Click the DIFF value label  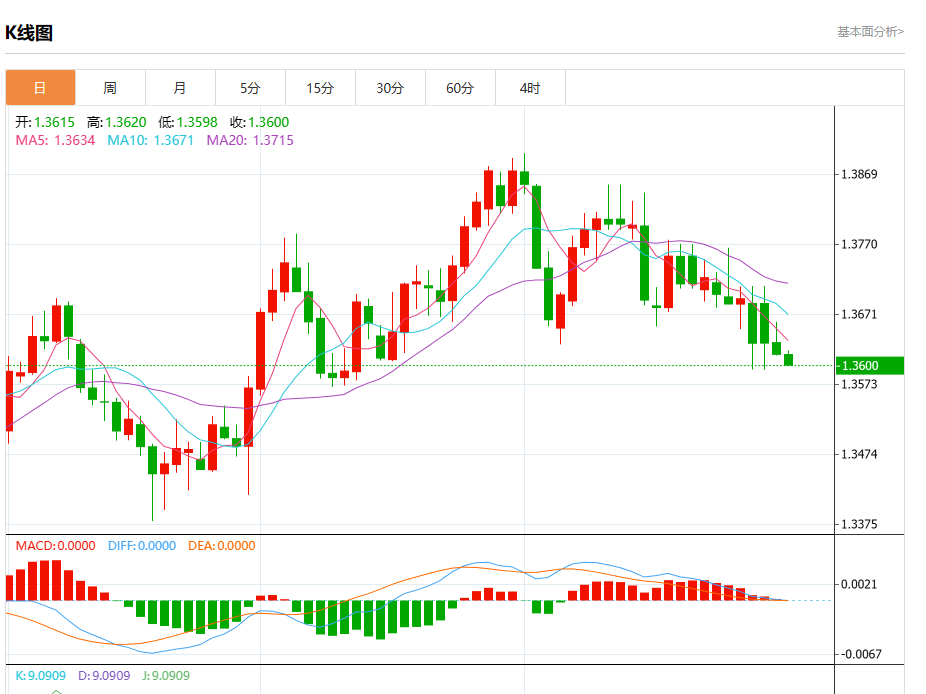click(x=141, y=546)
